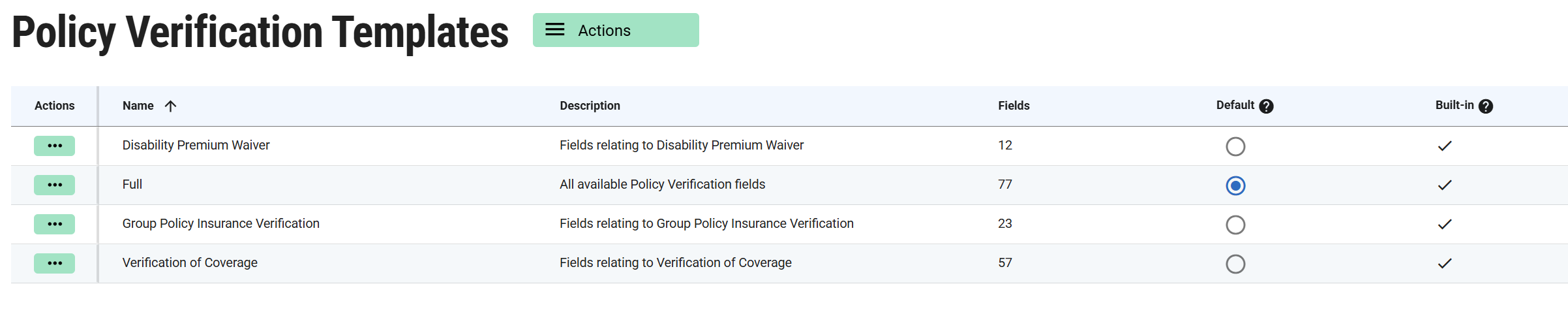Click the Built-in column help icon

click(1486, 106)
